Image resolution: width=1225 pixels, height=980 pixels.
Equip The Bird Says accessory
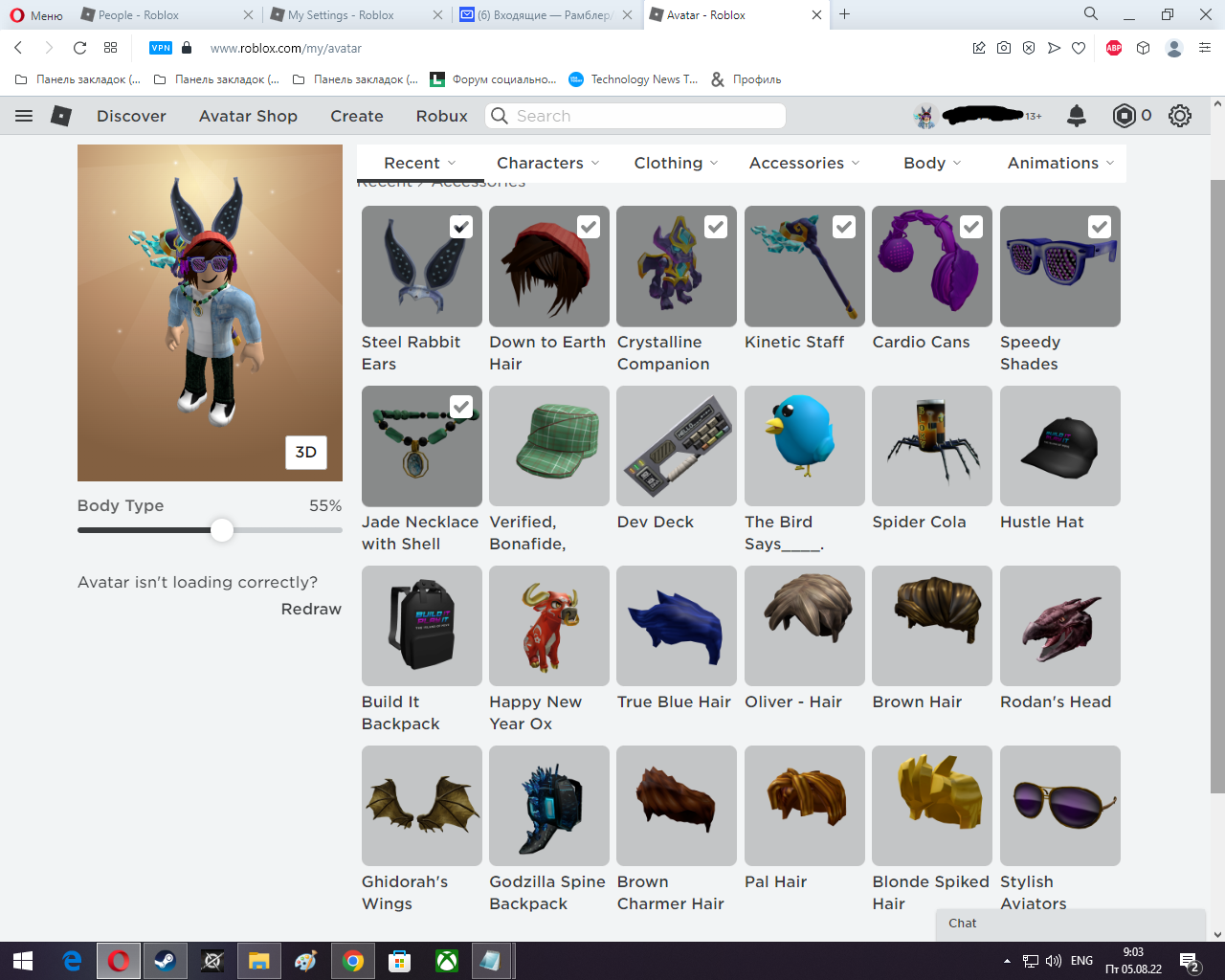coord(805,446)
